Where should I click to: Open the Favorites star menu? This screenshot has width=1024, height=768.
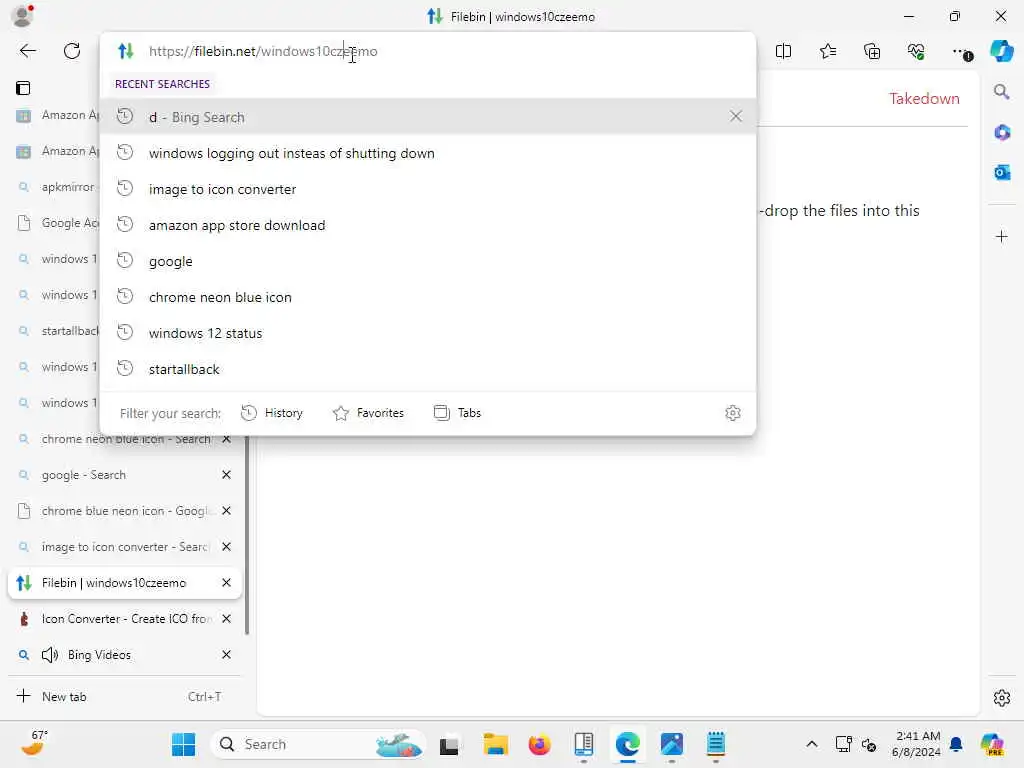click(x=827, y=51)
